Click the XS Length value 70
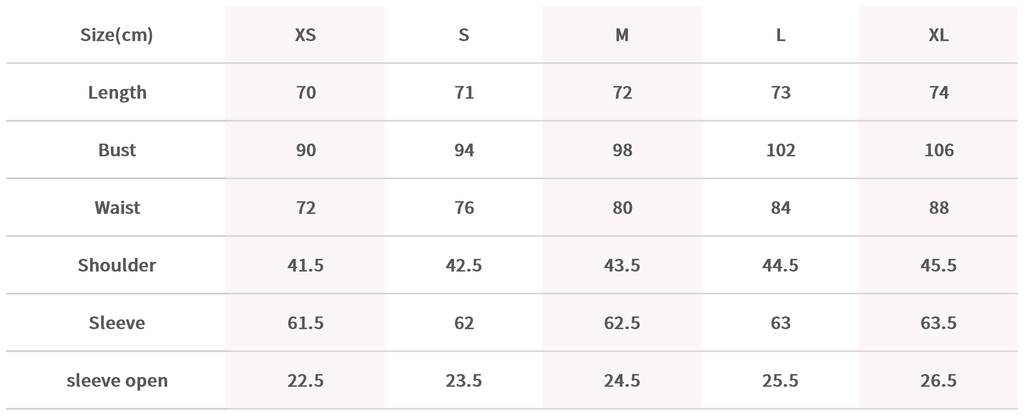The image size is (1024, 416). [306, 93]
